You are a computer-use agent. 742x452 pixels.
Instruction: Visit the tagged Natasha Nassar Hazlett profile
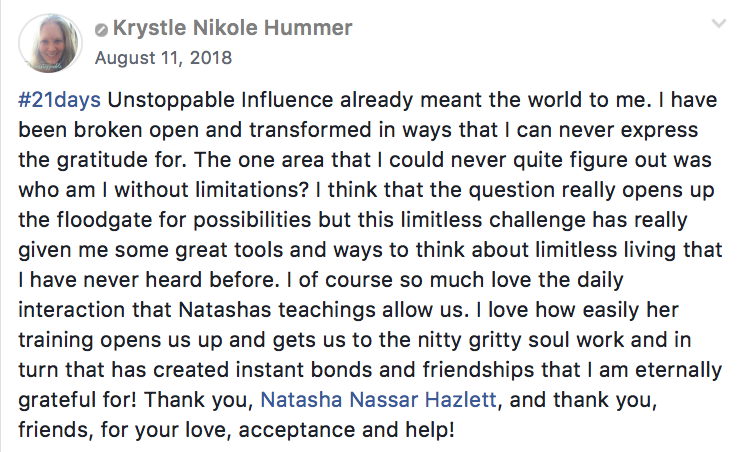379,401
